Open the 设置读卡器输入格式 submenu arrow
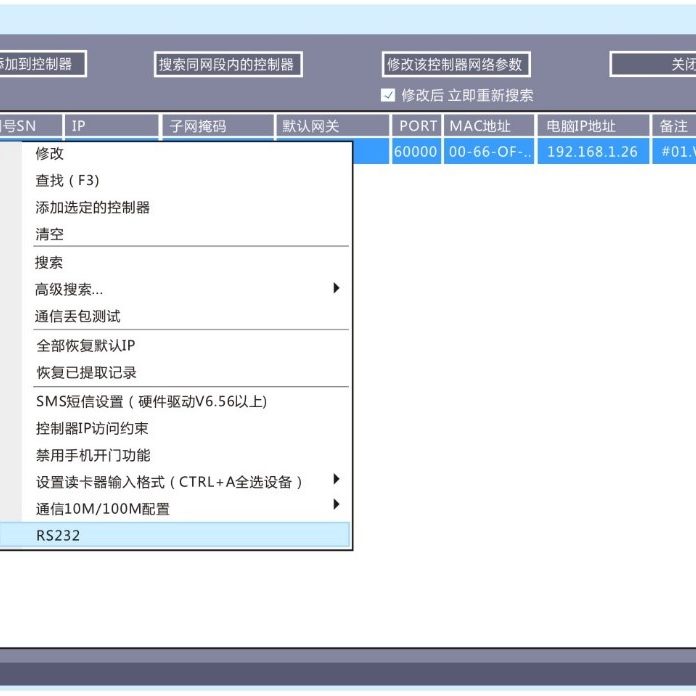Viewport: 696px width, 696px height. click(x=336, y=480)
